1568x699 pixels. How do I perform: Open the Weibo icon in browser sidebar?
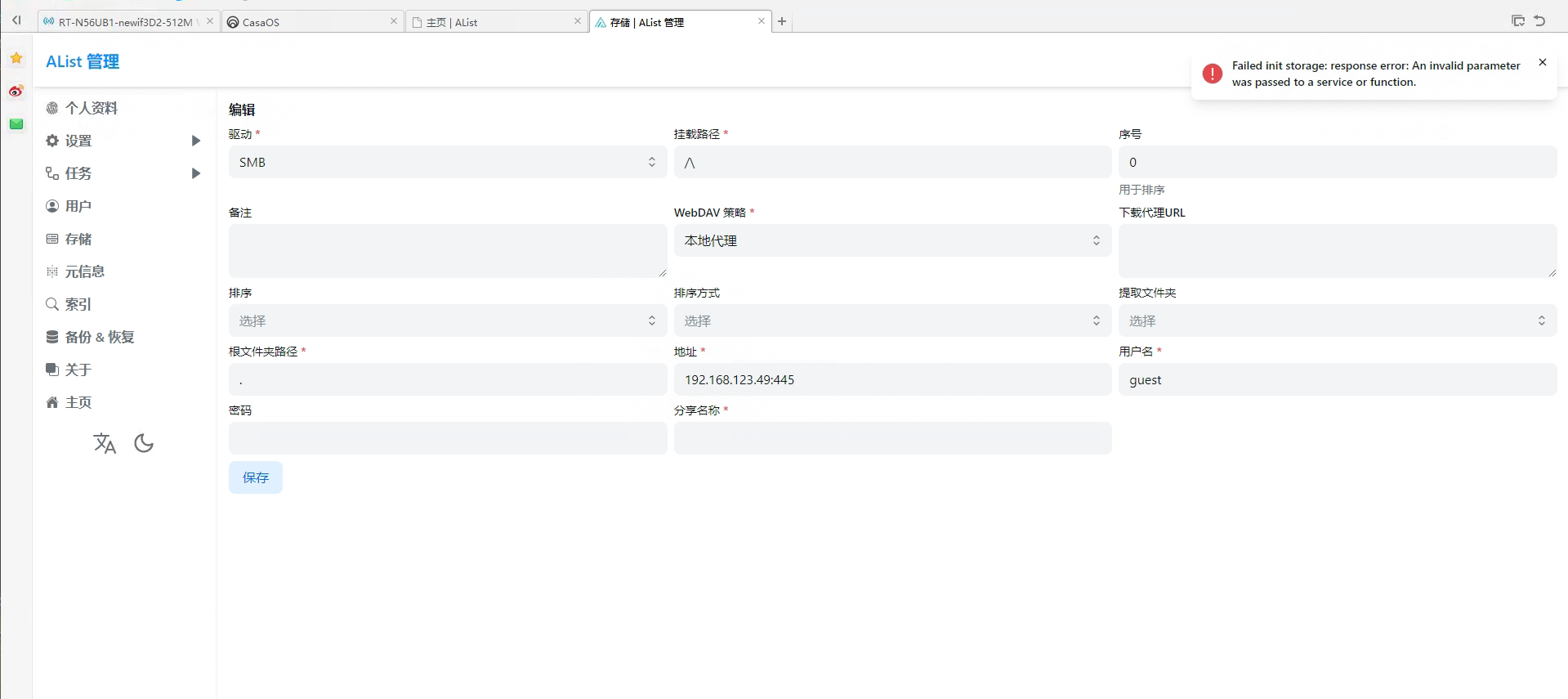coord(16,91)
